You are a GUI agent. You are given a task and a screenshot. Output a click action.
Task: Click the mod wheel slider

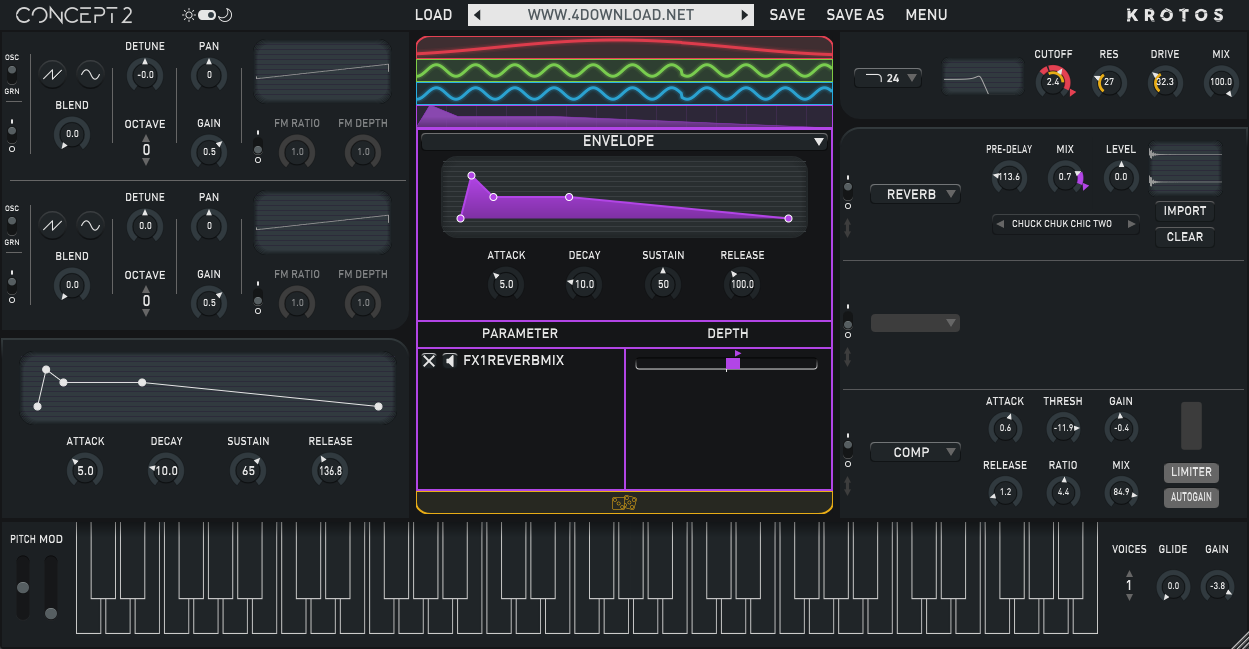pos(51,613)
